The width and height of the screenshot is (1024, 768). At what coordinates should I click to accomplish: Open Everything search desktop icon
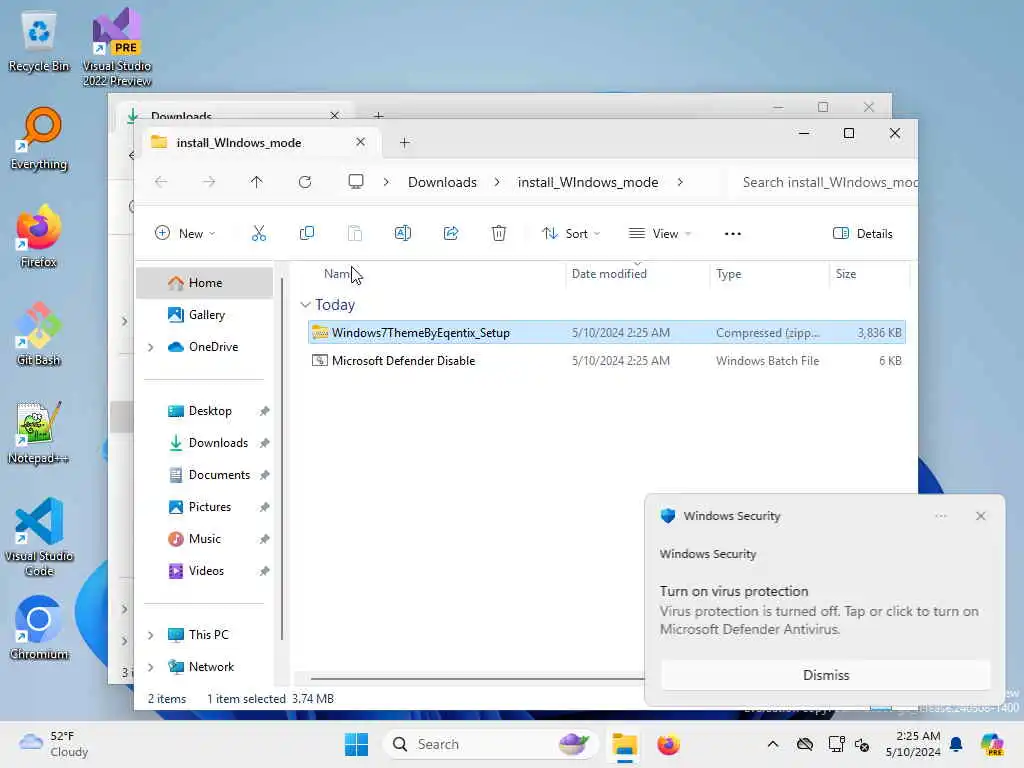coord(39,139)
